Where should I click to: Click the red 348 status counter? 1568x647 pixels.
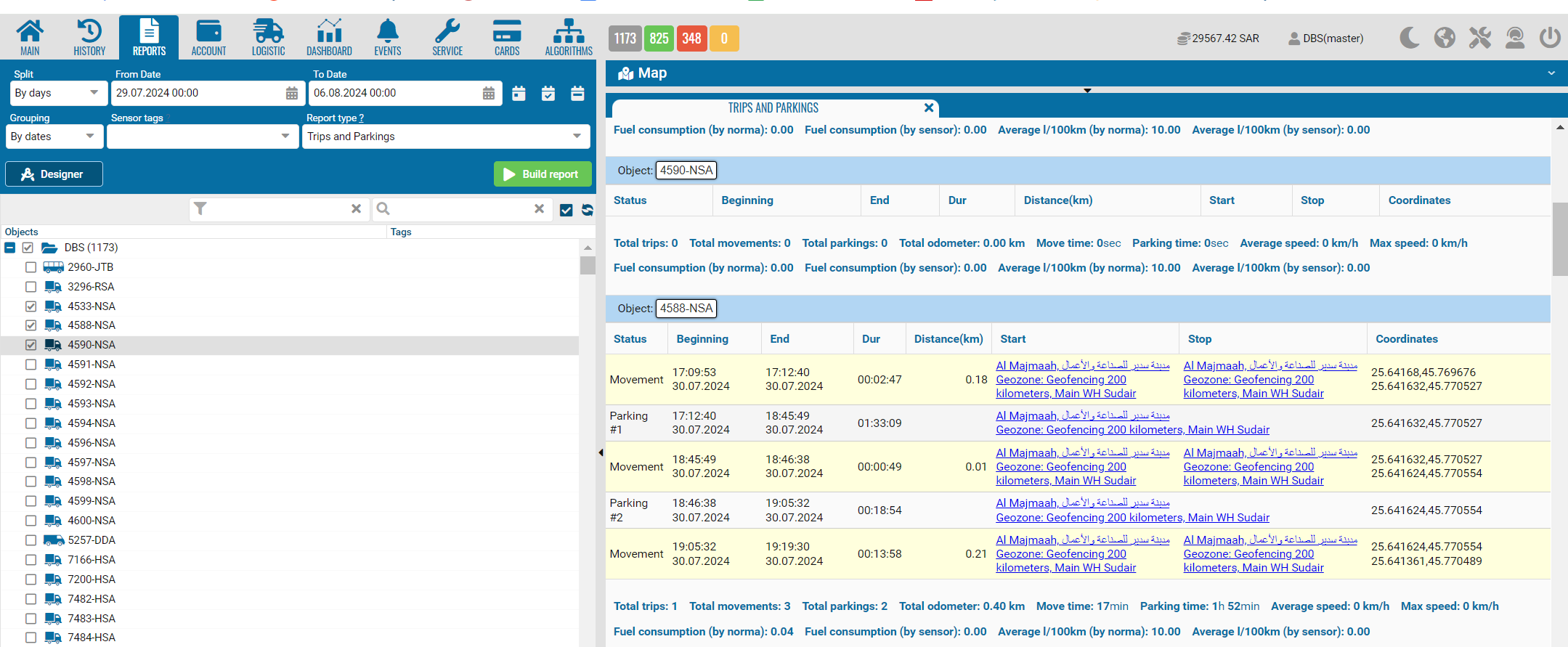pos(691,38)
